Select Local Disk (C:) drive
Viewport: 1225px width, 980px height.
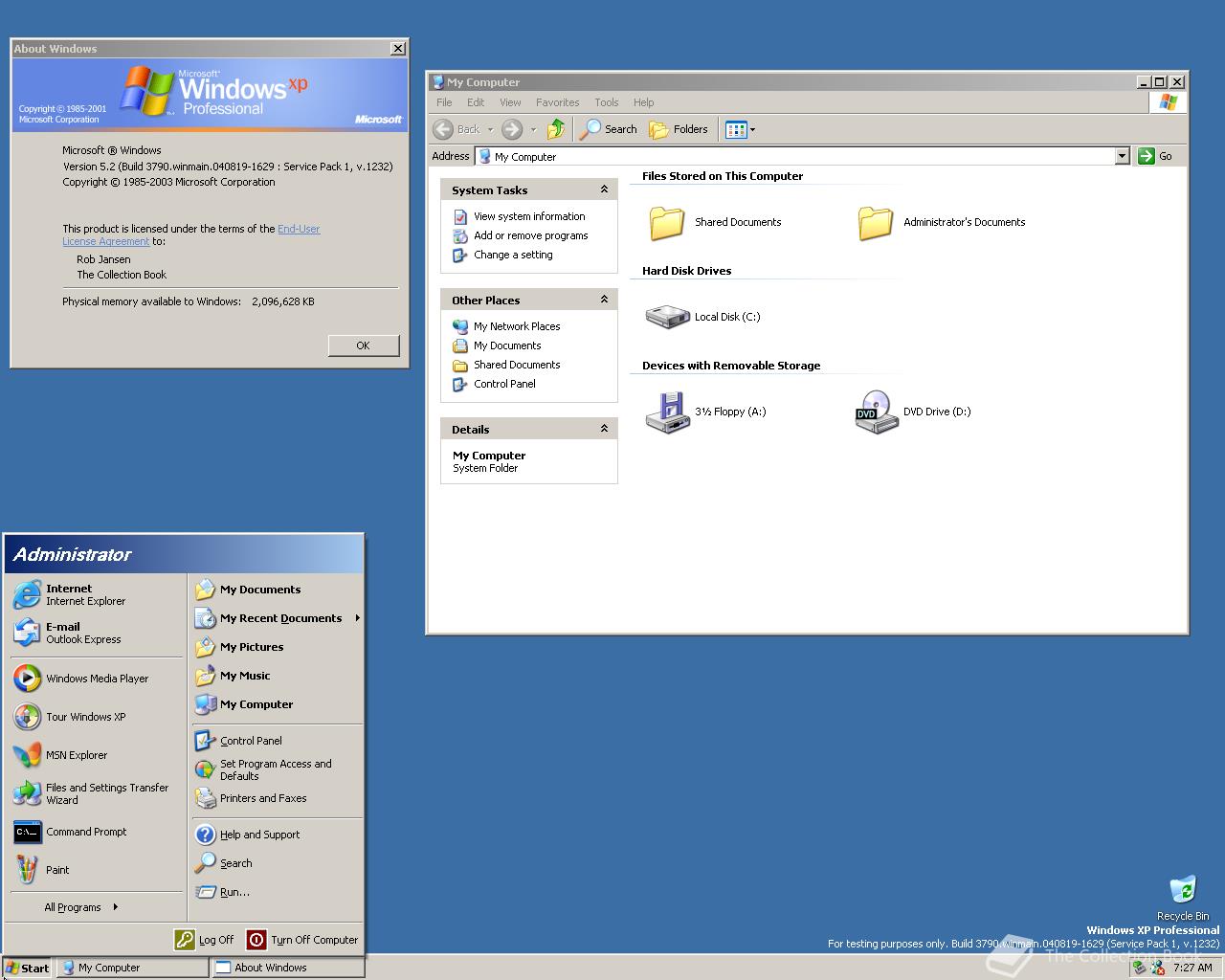[x=702, y=317]
